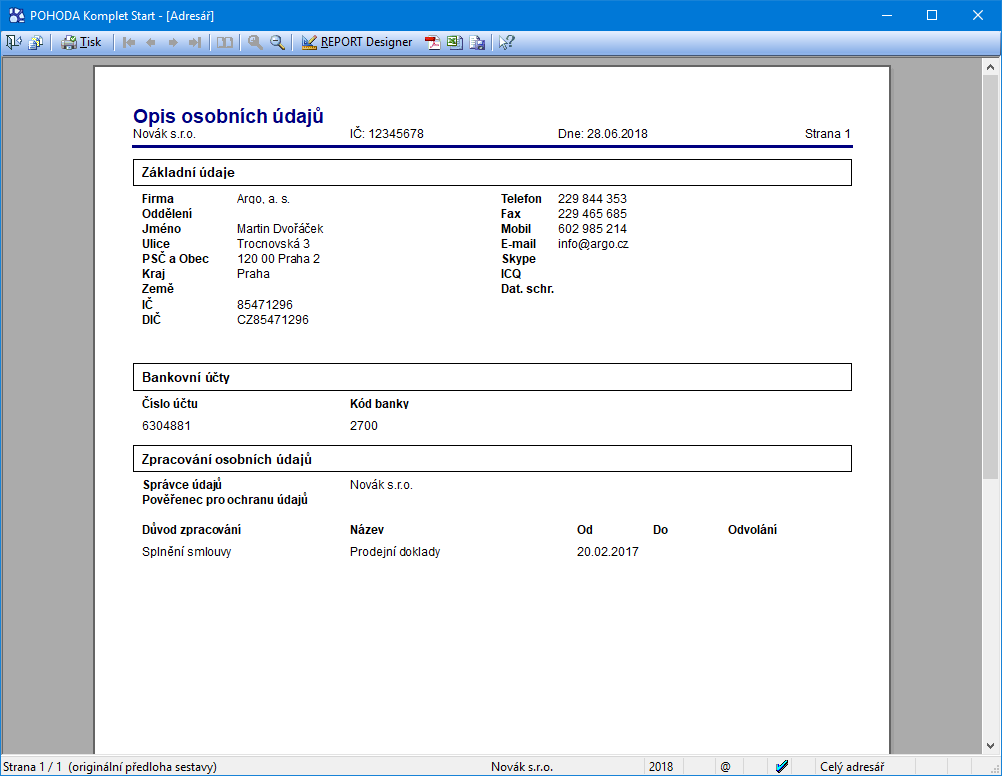Toggle two-page view icon
The image size is (1002, 776).
pos(224,42)
